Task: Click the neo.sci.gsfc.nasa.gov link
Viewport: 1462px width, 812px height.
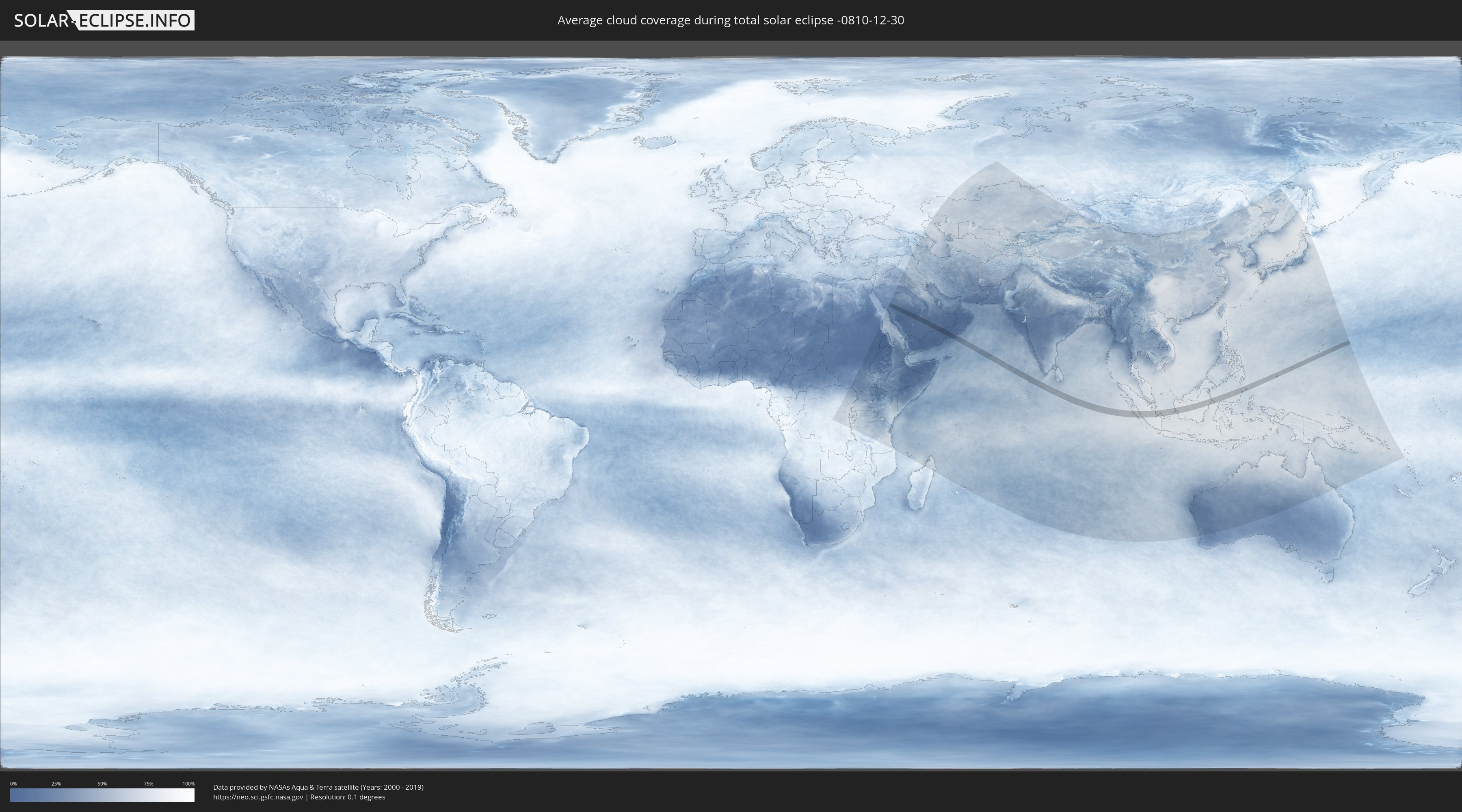Action: coord(258,797)
